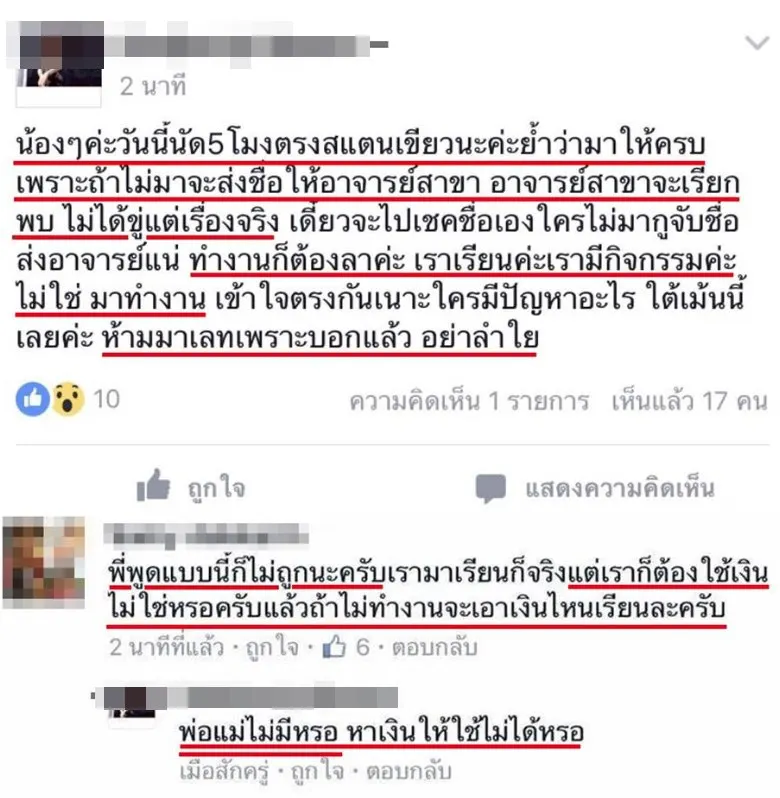Click the thumbs-up ถูกใจ icon under the post
This screenshot has height=798, width=780.
tap(153, 485)
